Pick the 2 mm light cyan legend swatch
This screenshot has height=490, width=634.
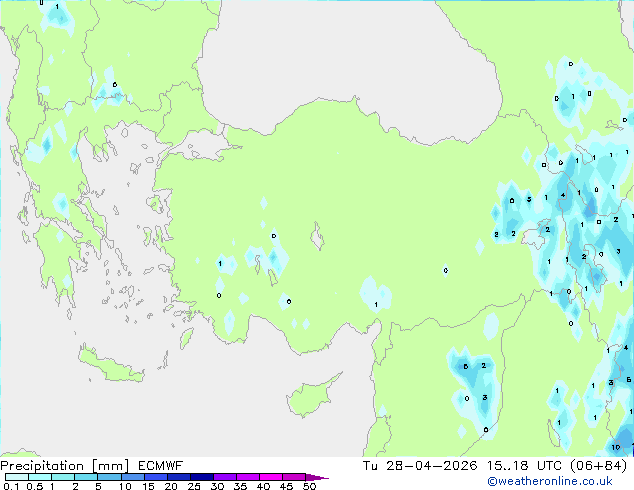click(x=86, y=477)
